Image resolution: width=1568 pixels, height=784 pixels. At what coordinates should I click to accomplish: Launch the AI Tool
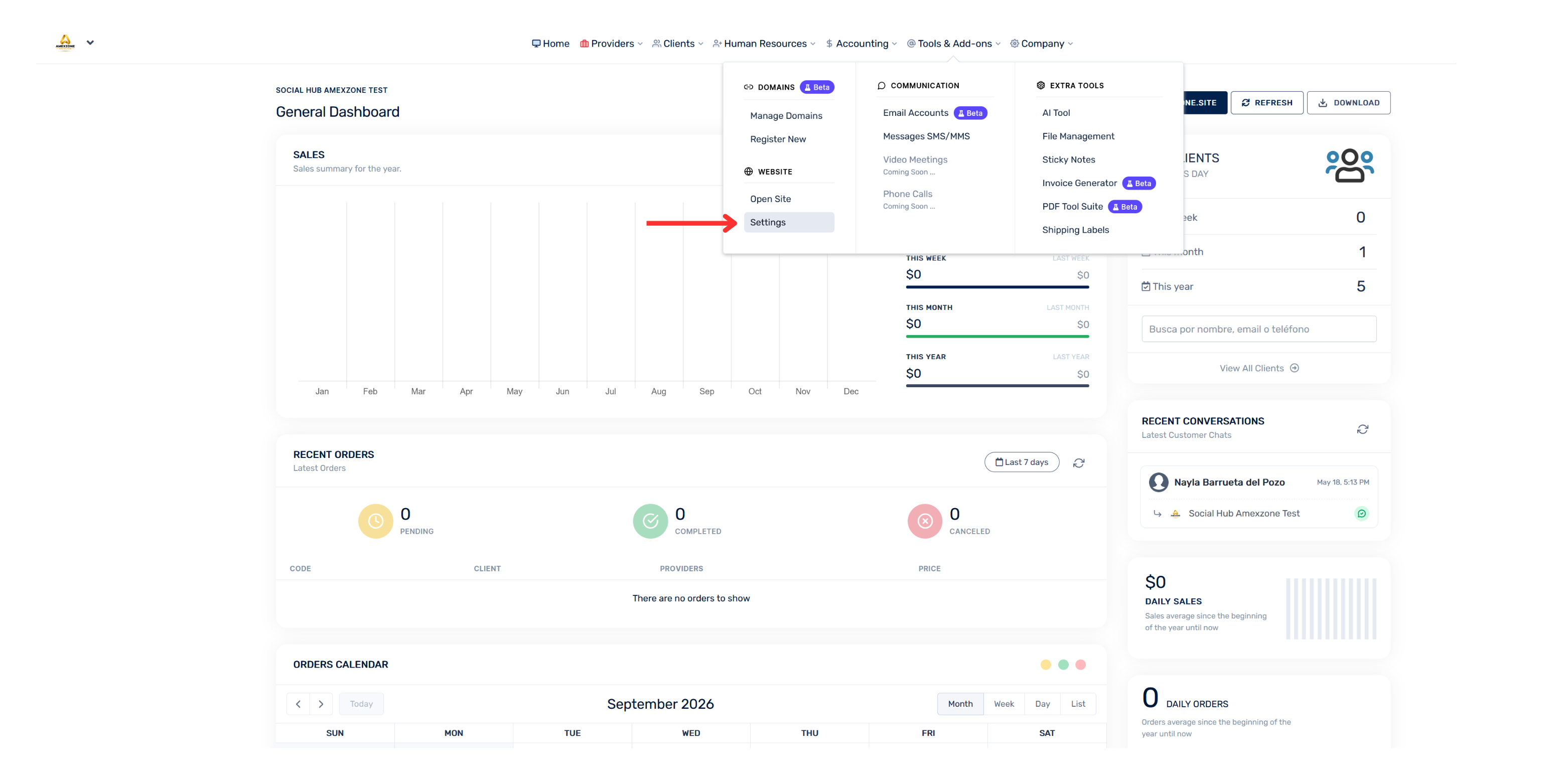(1056, 113)
